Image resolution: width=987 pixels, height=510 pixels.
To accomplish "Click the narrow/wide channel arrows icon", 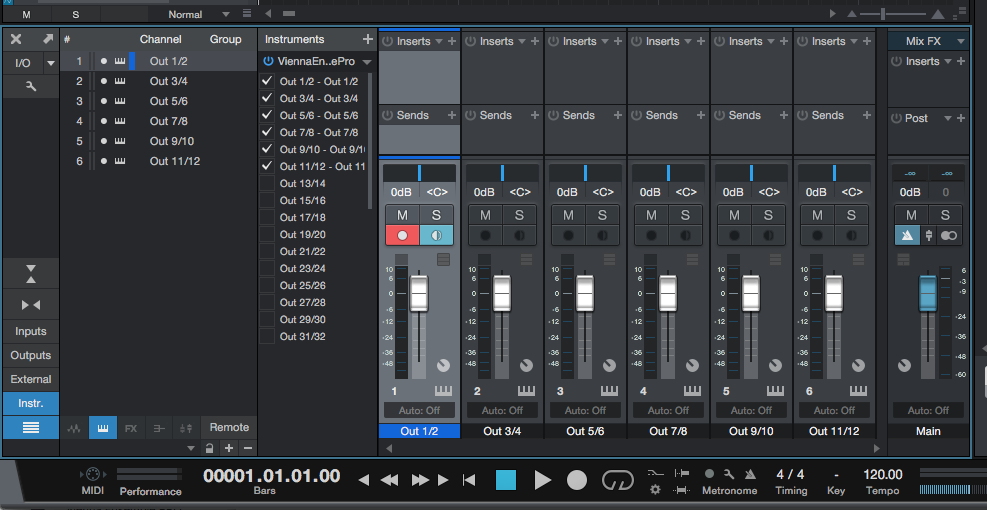I will click(30, 305).
